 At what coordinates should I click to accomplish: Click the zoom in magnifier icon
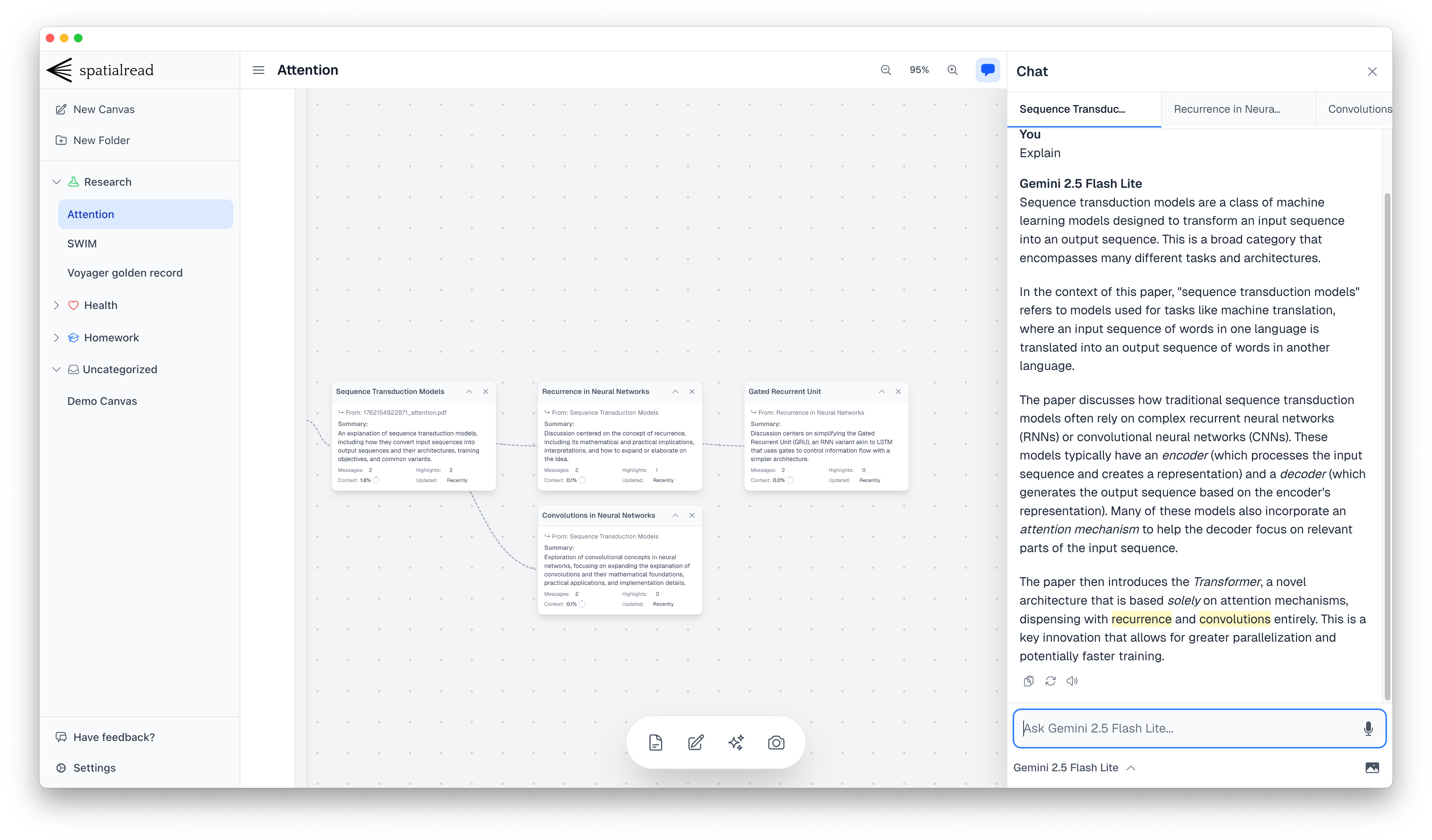952,70
